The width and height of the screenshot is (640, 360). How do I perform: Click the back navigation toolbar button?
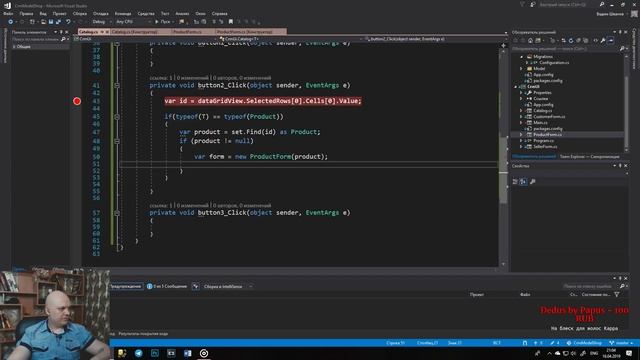click(x=11, y=22)
